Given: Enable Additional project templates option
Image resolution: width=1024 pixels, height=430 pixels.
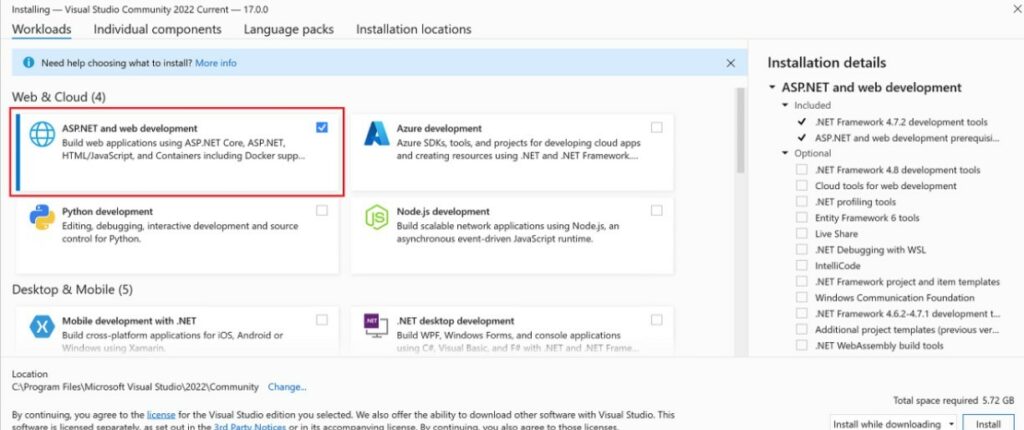Looking at the screenshot, I should coord(801,329).
